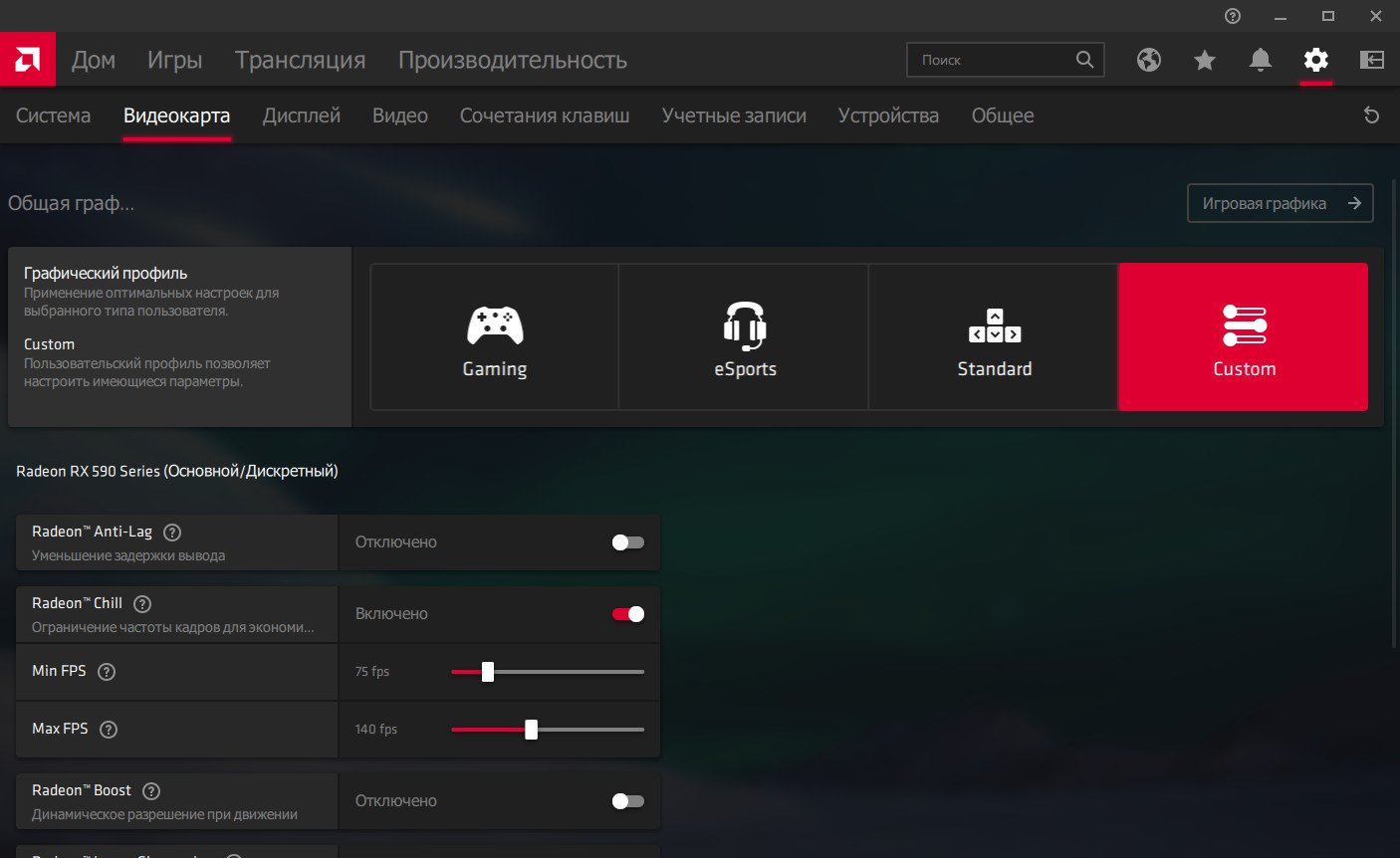
Task: Enable the Radeon Boost toggle
Action: [x=627, y=801]
